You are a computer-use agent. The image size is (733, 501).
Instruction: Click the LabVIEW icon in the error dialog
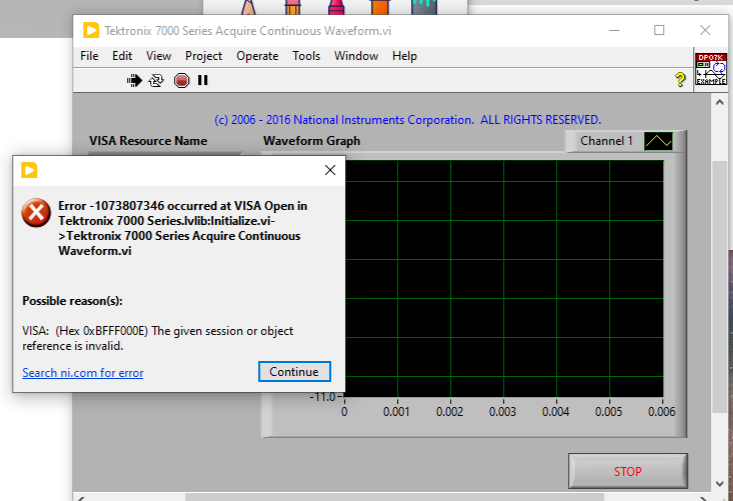tap(29, 170)
